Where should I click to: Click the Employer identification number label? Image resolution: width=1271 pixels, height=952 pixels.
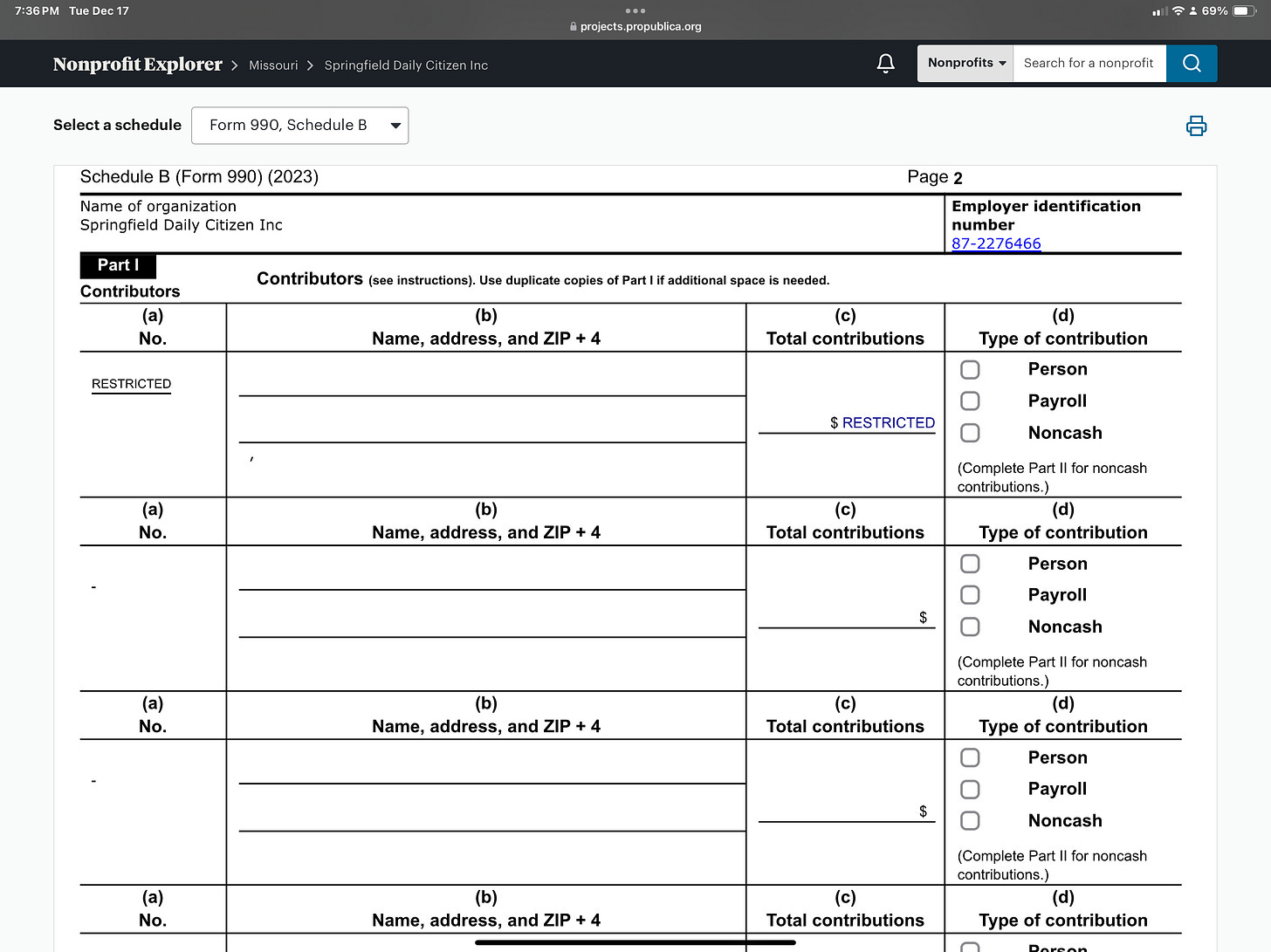point(1046,216)
